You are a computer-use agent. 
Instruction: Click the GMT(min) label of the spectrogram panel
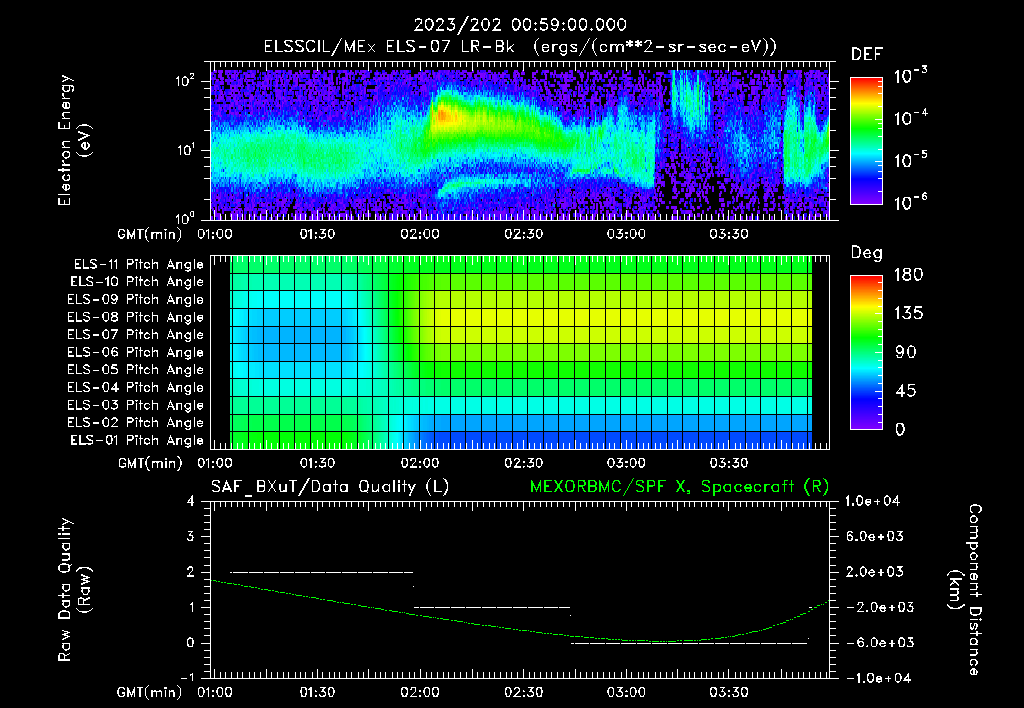click(x=150, y=234)
